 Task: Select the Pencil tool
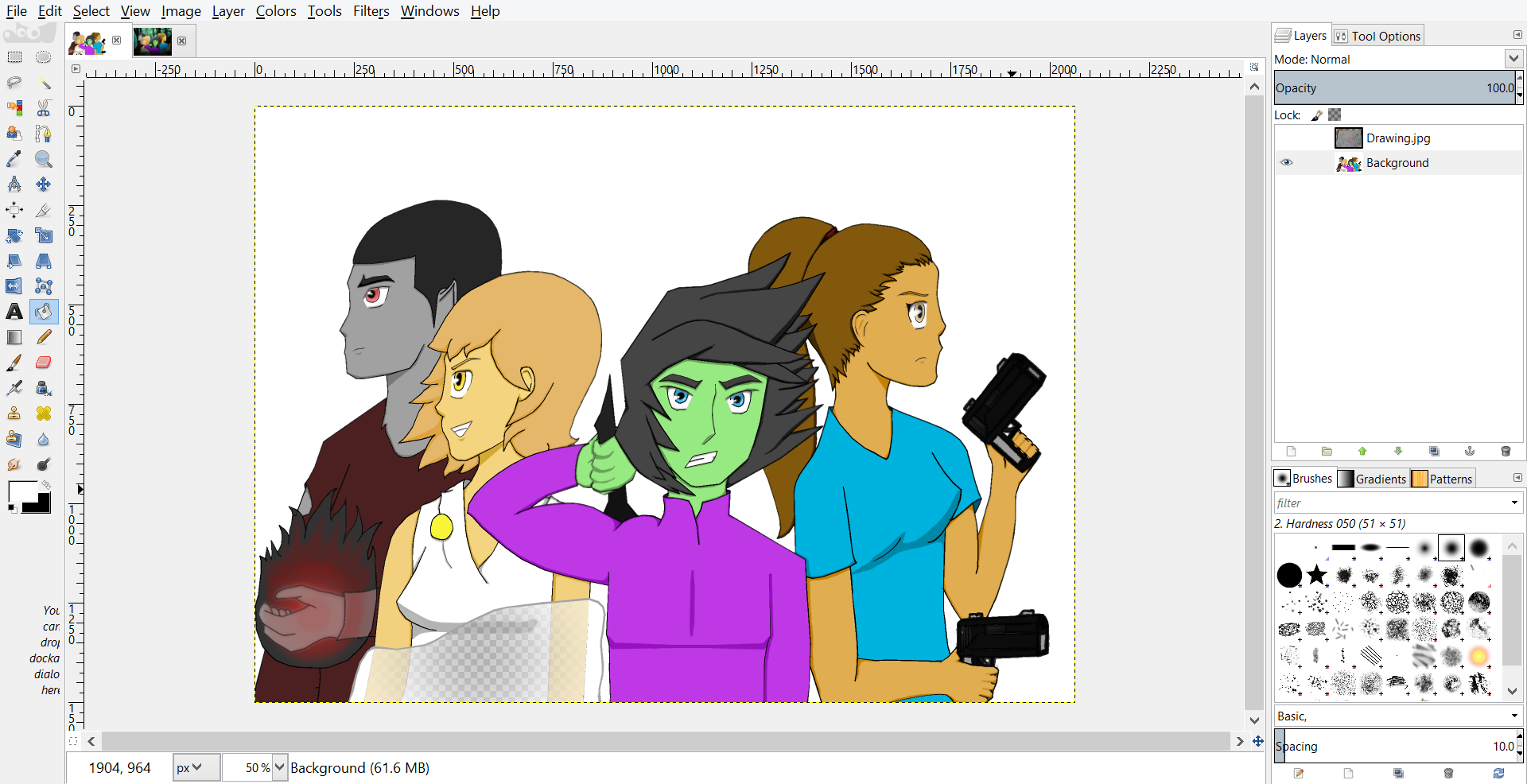coord(43,337)
